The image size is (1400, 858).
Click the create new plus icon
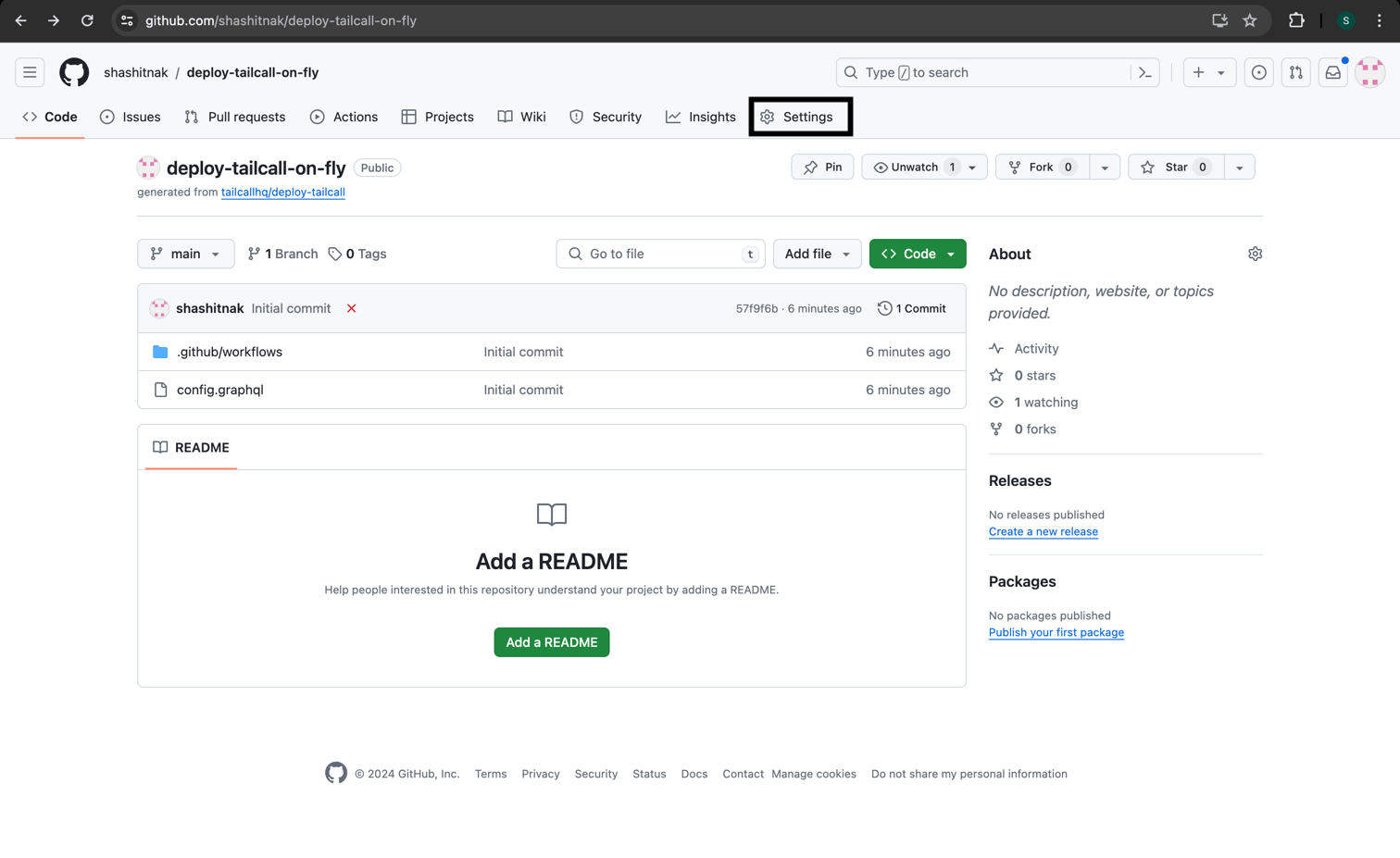point(1198,72)
